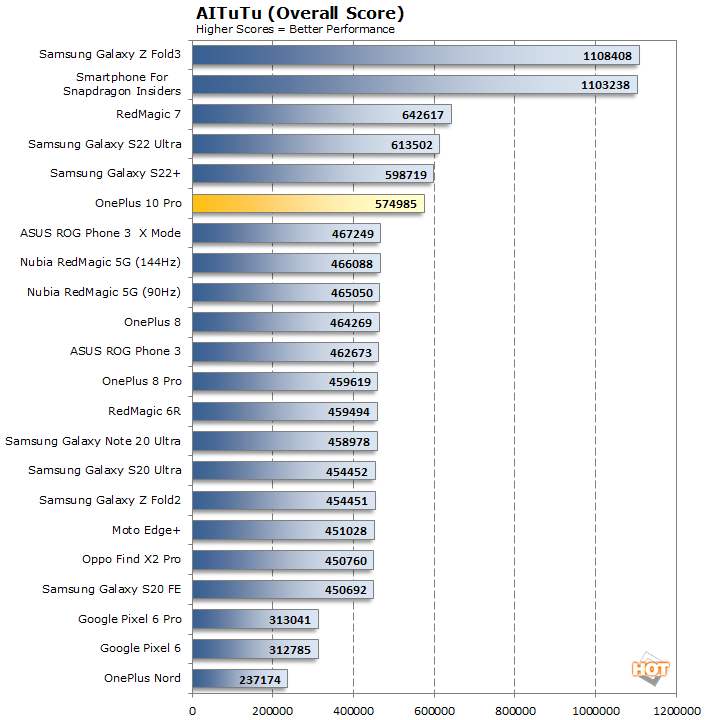Select the OnePlus 8 Pro label
This screenshot has height=720, width=708.
tap(142, 381)
